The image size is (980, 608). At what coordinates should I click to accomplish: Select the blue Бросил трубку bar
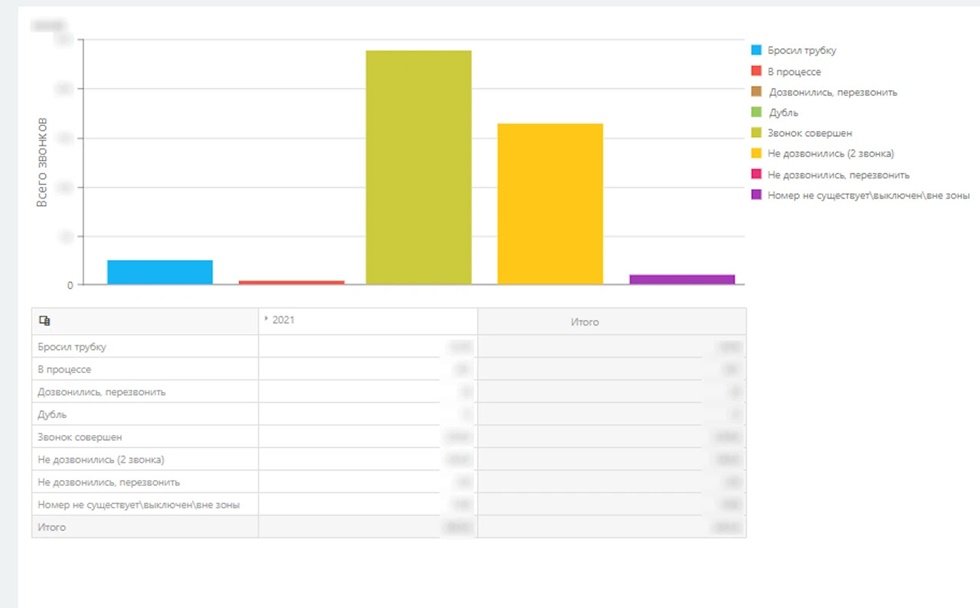[x=160, y=272]
